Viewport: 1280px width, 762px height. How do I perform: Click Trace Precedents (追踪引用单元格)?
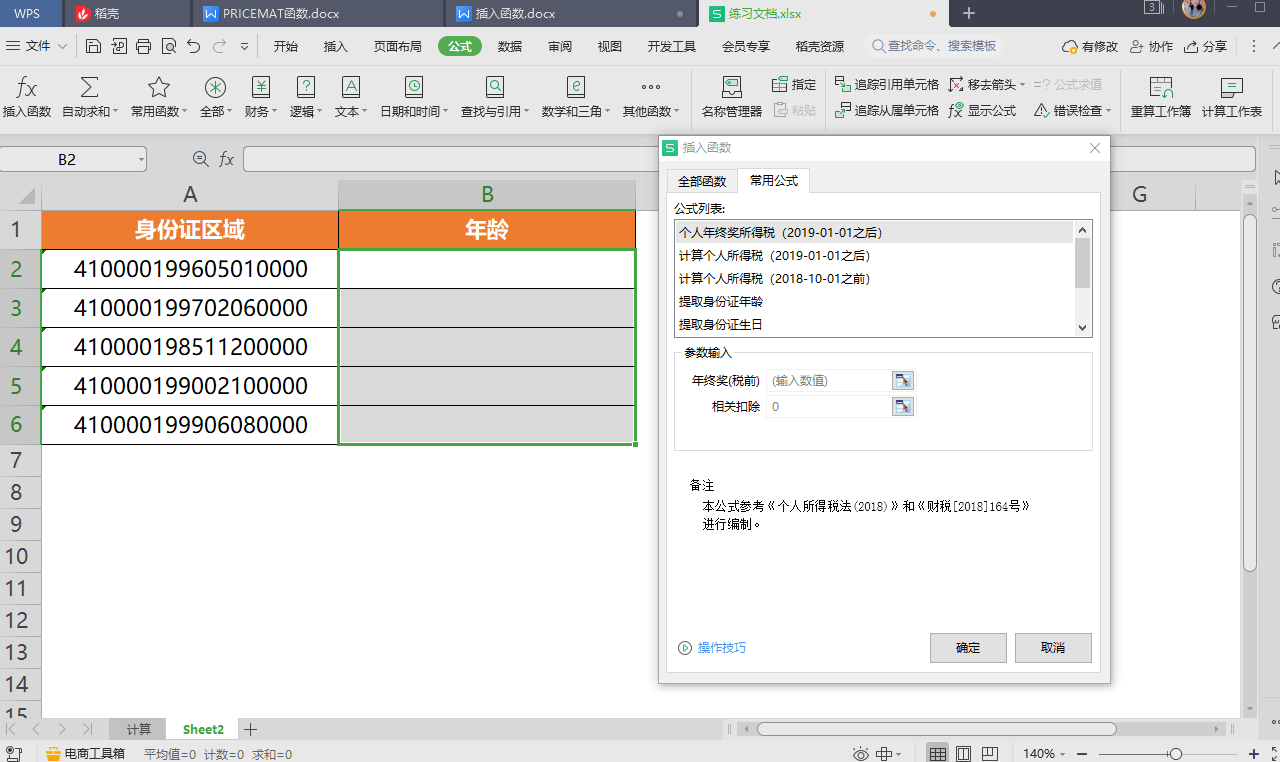886,85
